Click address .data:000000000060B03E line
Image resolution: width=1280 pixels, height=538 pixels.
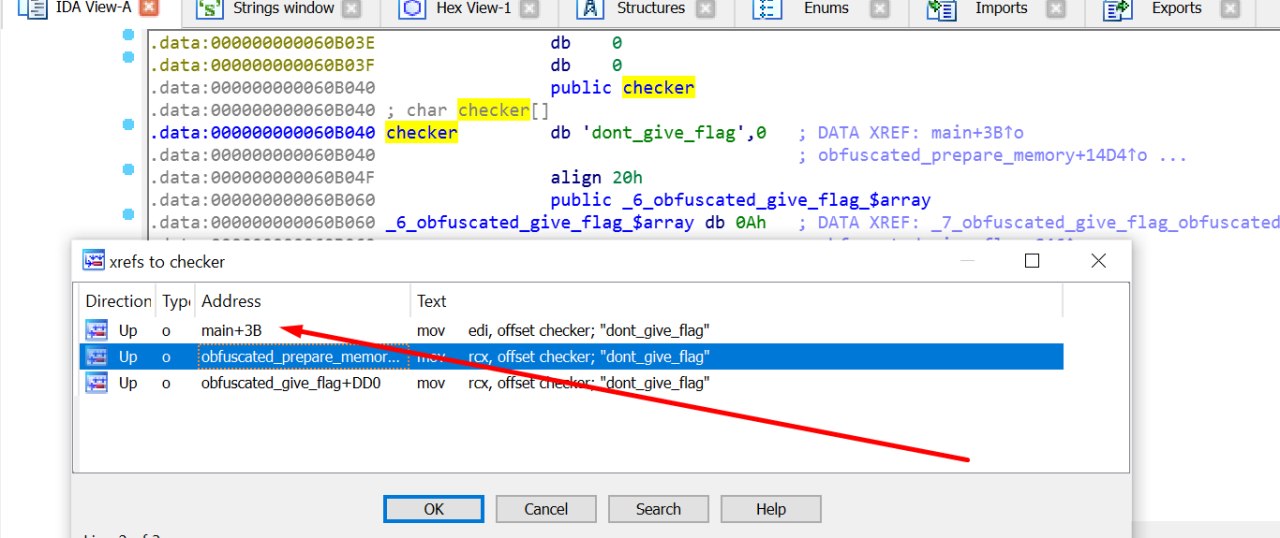tap(262, 43)
